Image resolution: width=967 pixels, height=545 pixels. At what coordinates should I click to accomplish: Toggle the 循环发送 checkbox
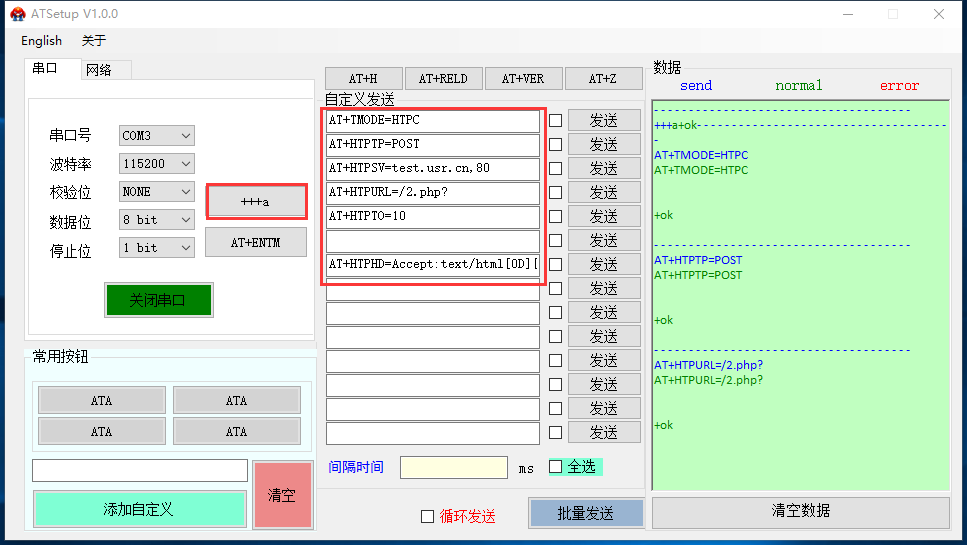(428, 516)
